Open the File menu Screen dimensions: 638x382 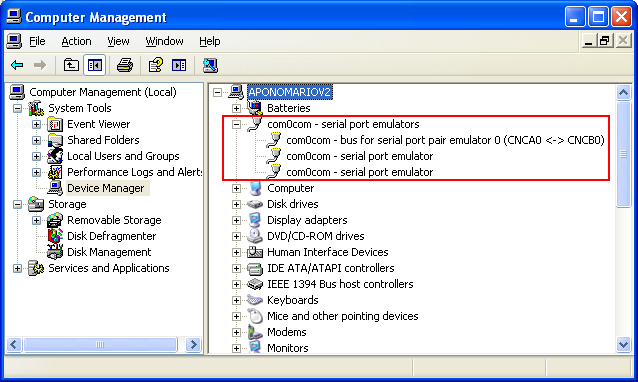coord(37,41)
